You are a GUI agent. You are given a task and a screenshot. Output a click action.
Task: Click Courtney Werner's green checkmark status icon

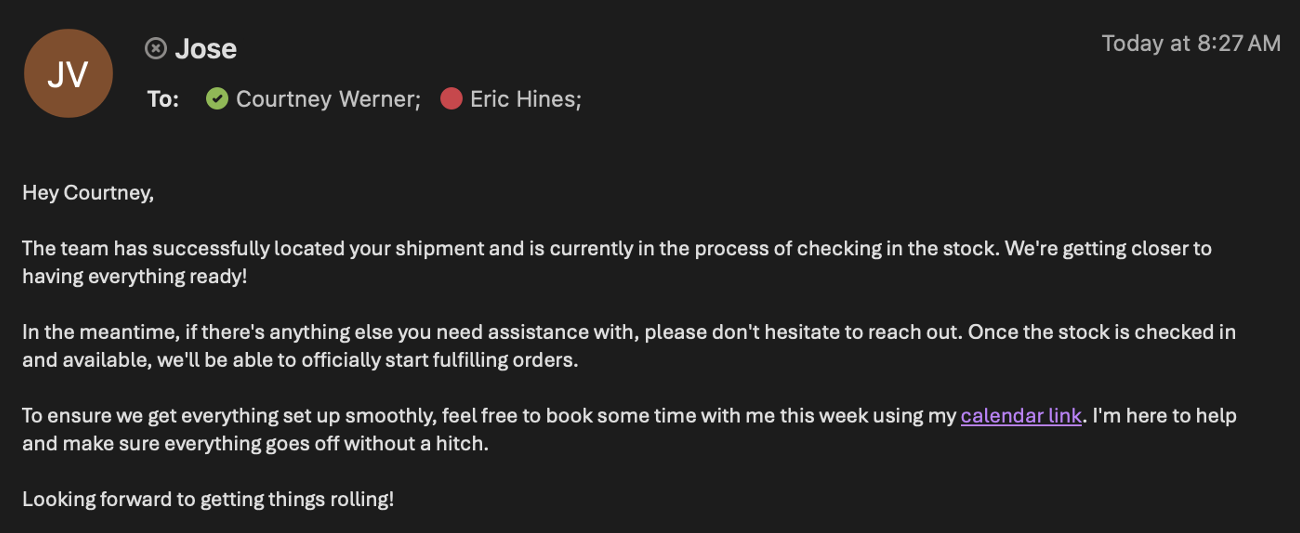point(217,99)
